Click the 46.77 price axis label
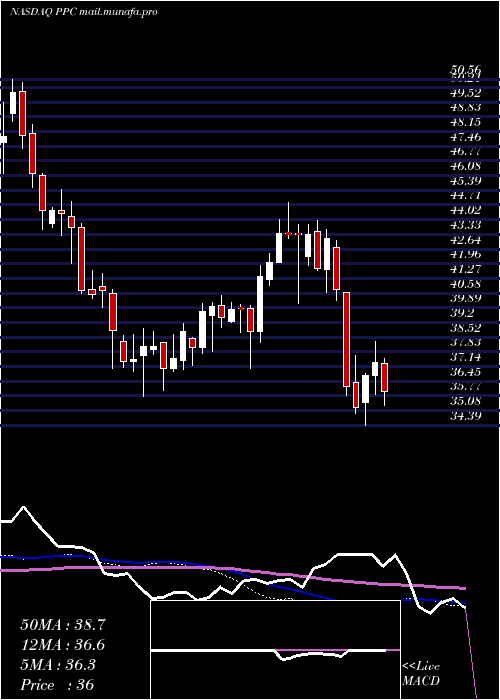 (x=466, y=151)
